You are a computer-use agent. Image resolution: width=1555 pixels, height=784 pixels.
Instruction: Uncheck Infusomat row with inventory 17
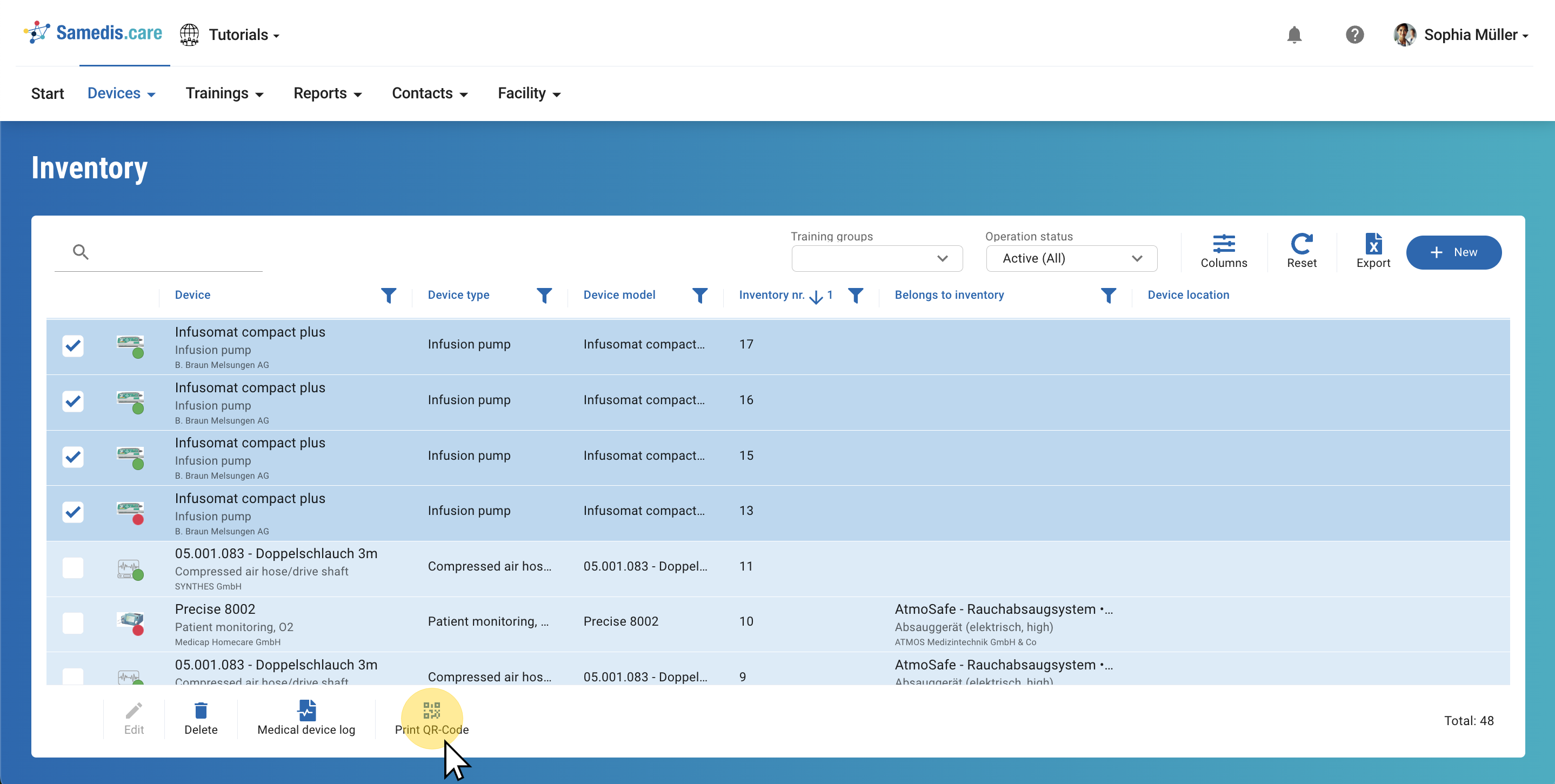(x=73, y=346)
